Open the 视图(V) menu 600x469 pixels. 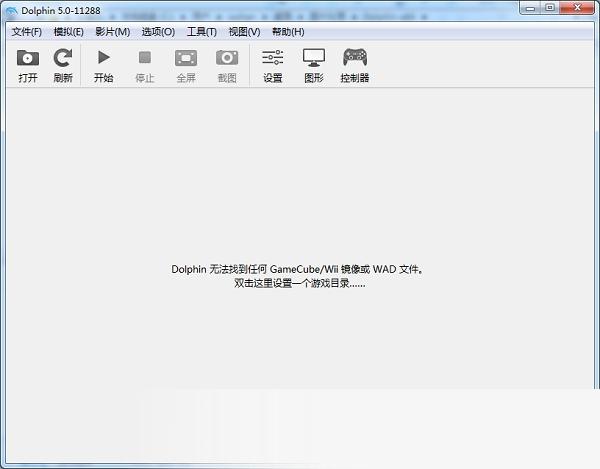click(x=245, y=32)
